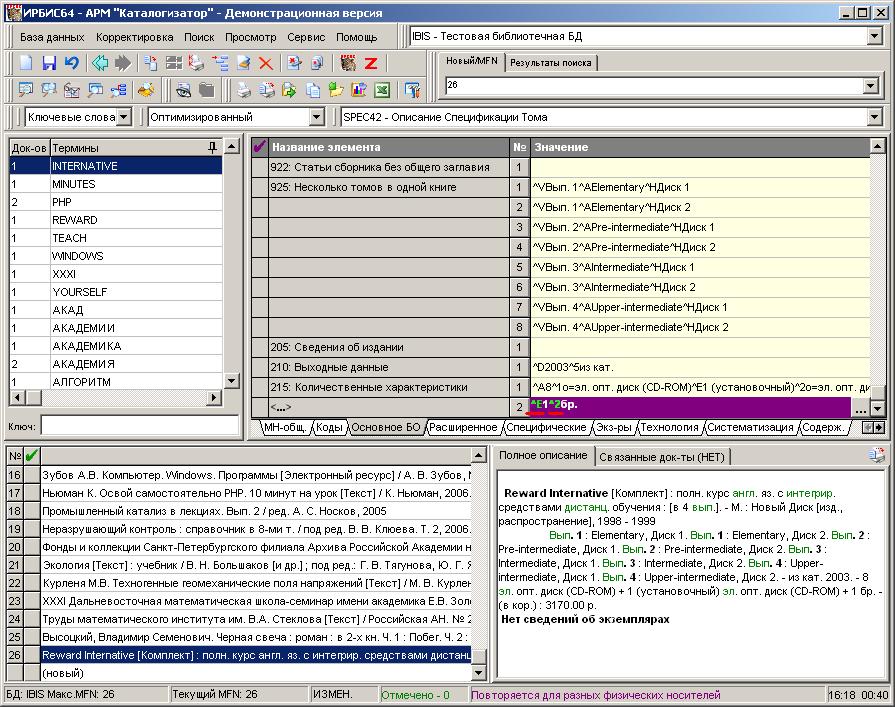Click the blue undo arrow icon

coord(71,63)
